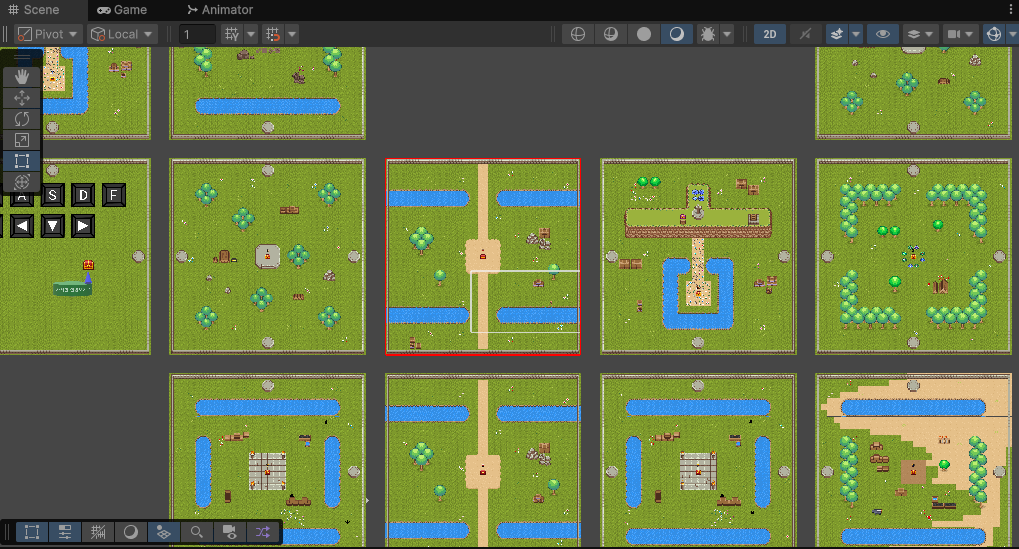The height and width of the screenshot is (549, 1019).
Task: Toggle 2D view mode
Action: [x=769, y=34]
